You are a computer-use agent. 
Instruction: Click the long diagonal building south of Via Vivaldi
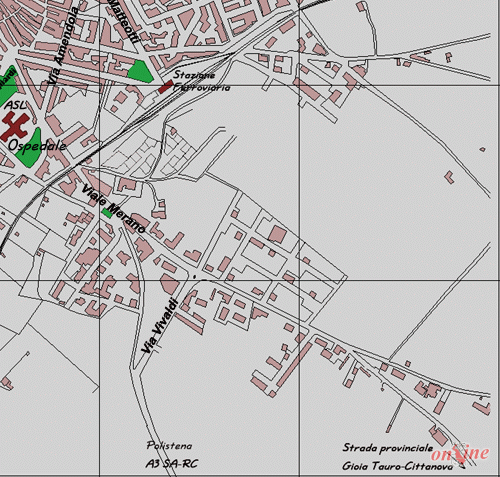(x=294, y=364)
